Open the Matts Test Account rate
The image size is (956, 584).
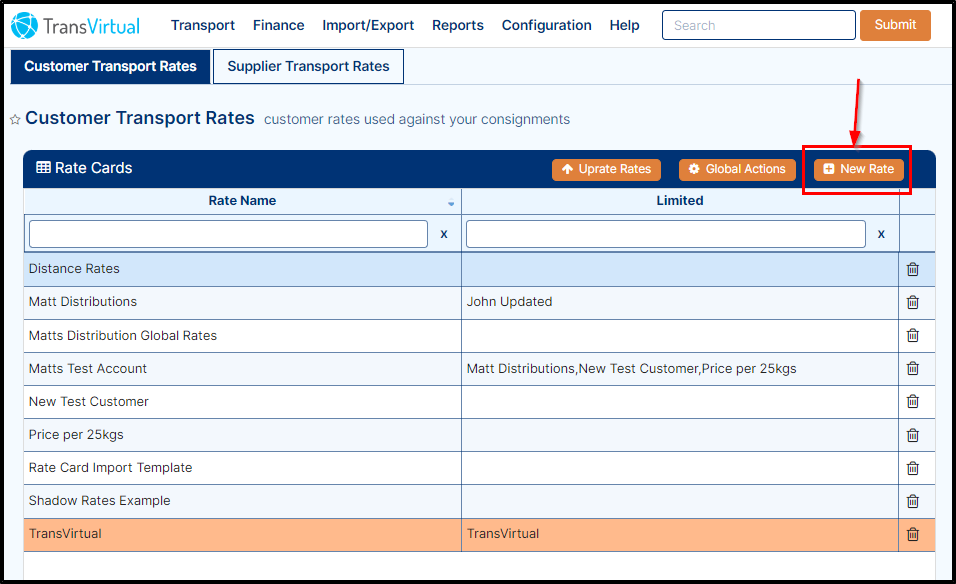(88, 369)
